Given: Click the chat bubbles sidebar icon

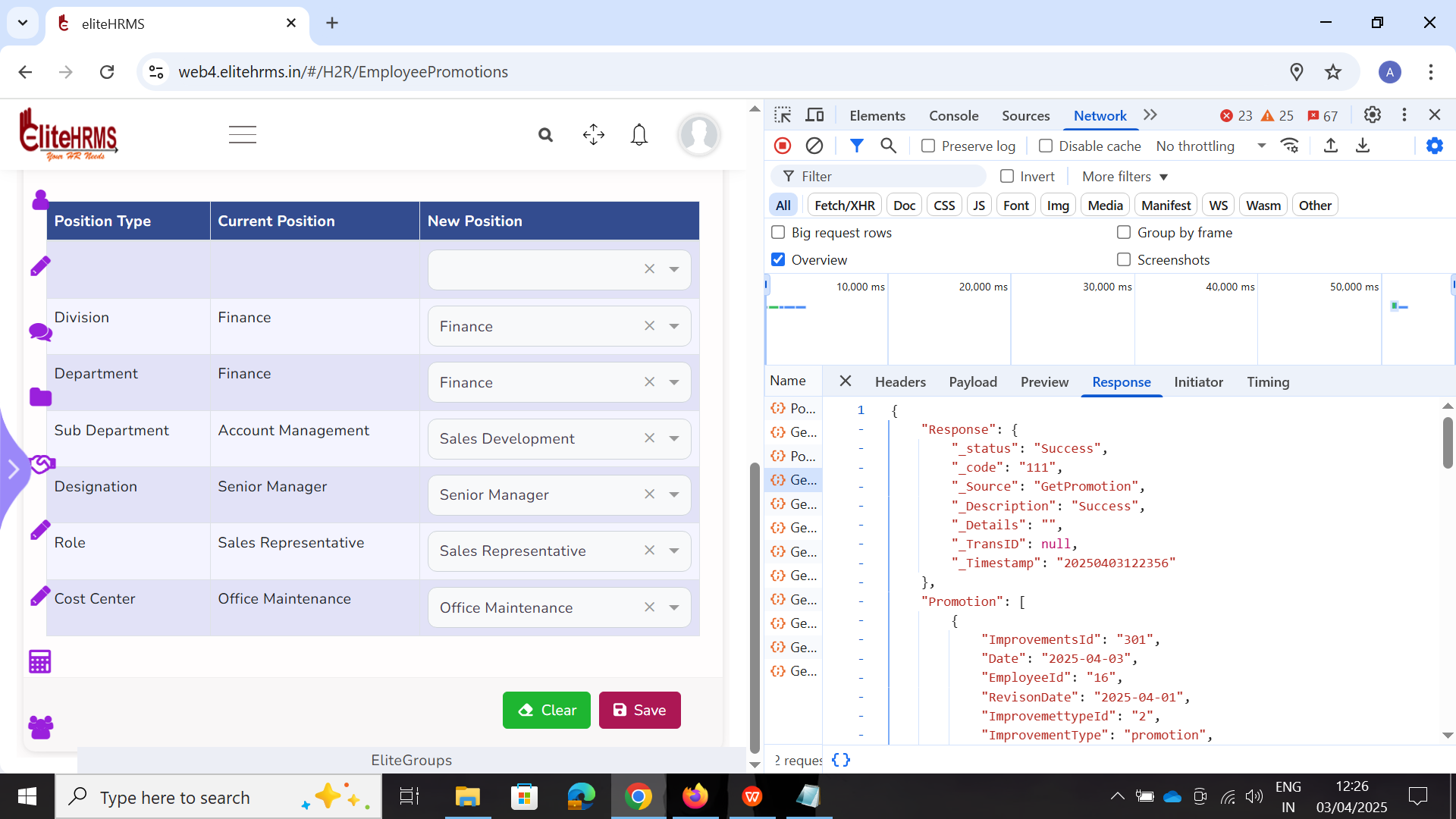Looking at the screenshot, I should [x=40, y=331].
